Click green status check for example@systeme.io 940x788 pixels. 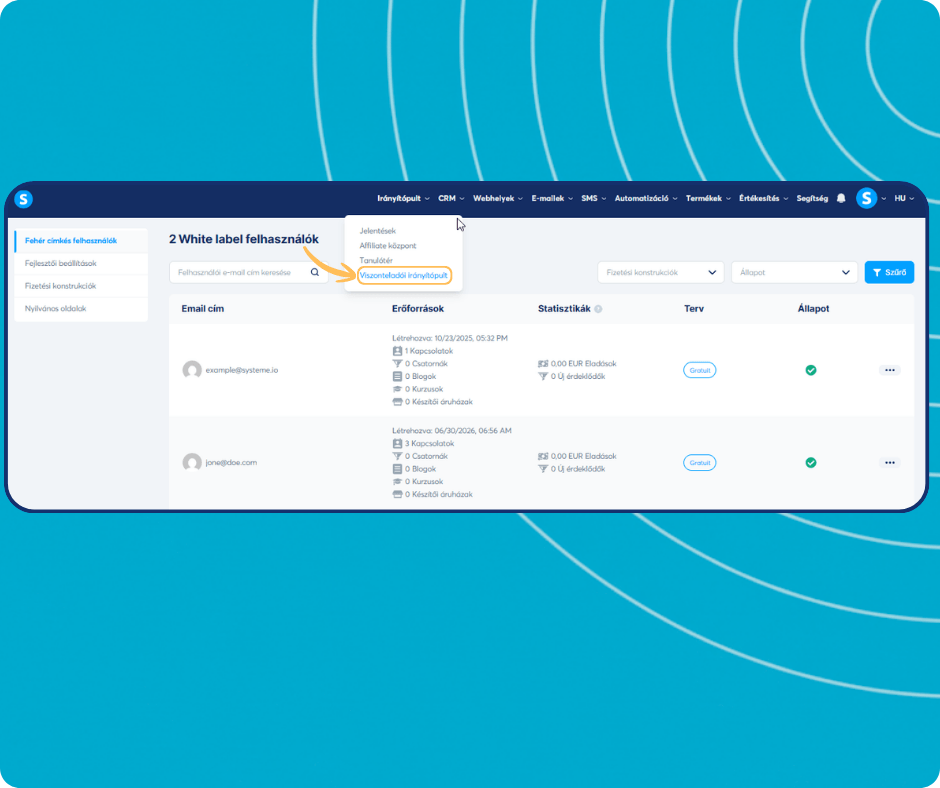point(811,370)
